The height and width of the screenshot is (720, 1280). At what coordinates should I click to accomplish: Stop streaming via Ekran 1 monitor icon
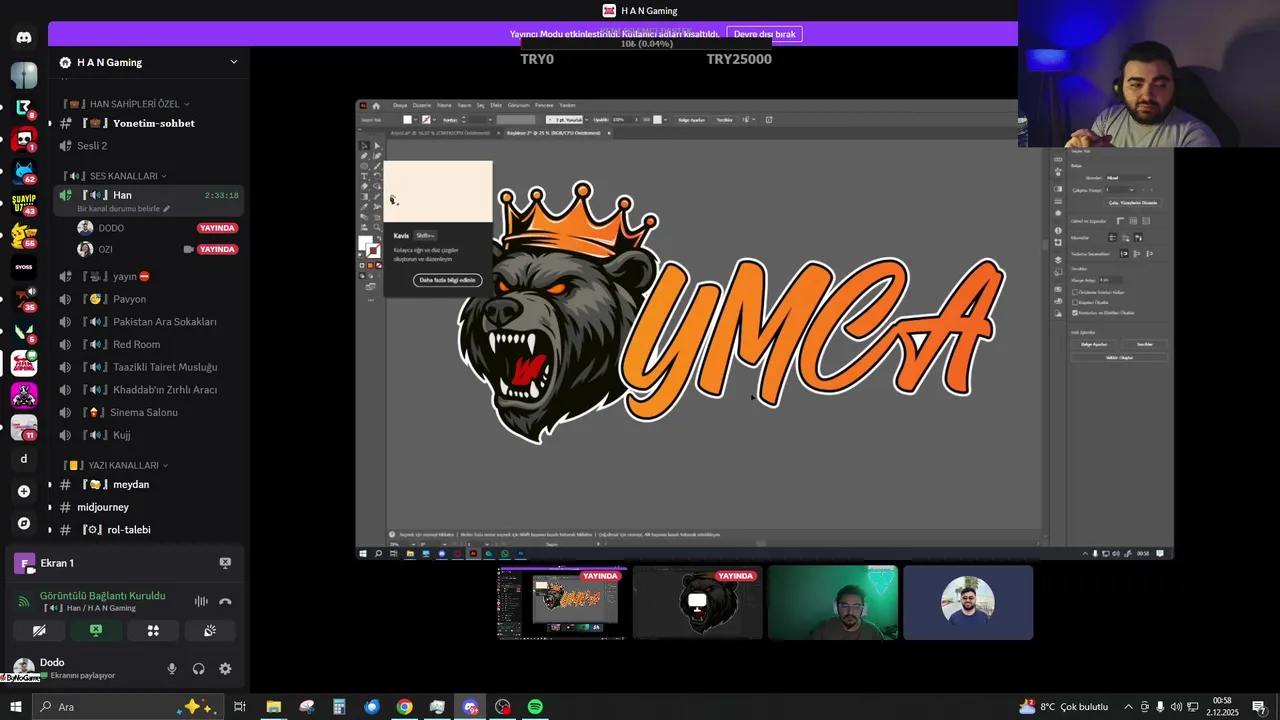(225, 563)
